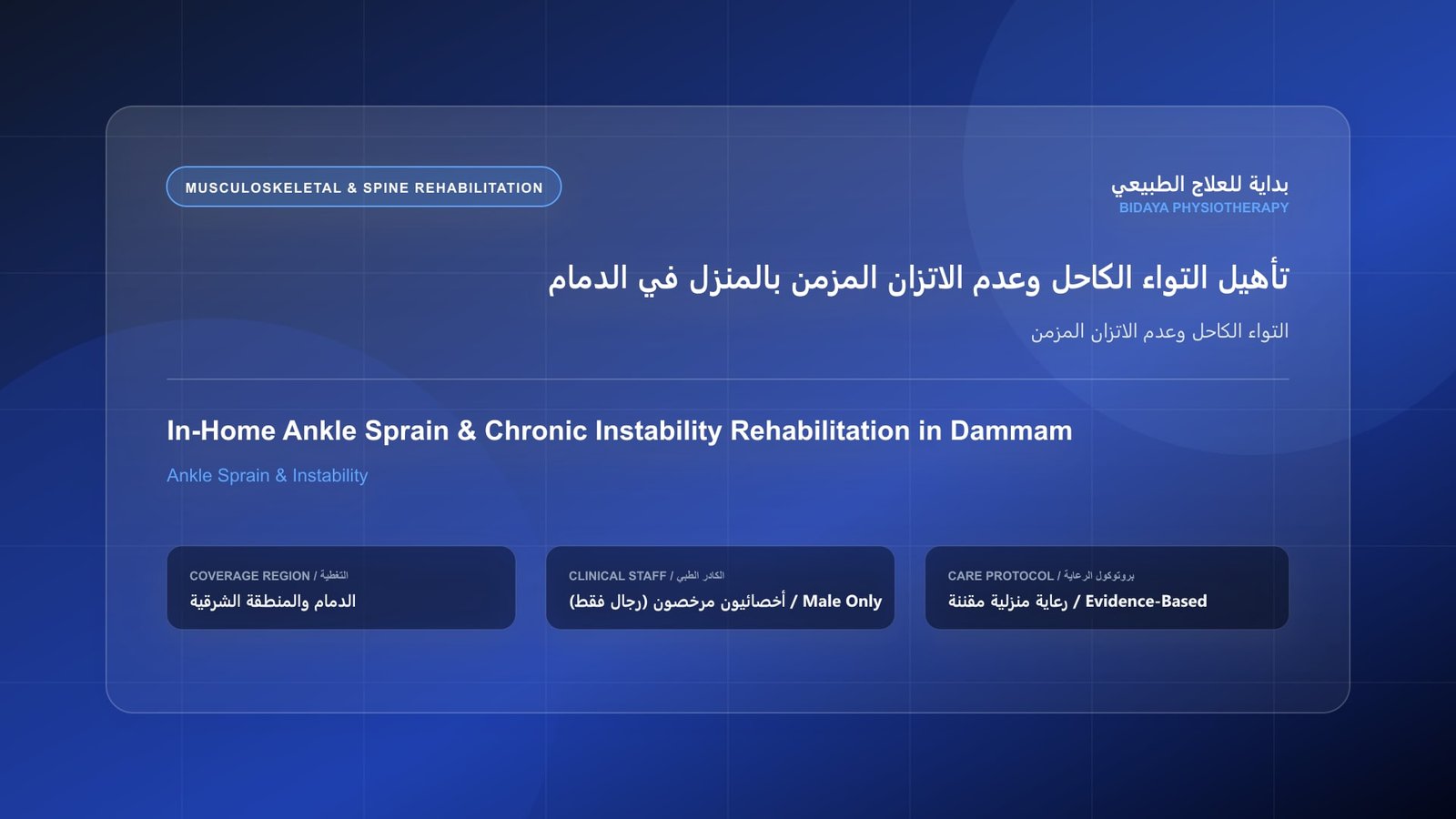Click the Ankle Sprain & Instability blue subtitle

pyautogui.click(x=268, y=475)
